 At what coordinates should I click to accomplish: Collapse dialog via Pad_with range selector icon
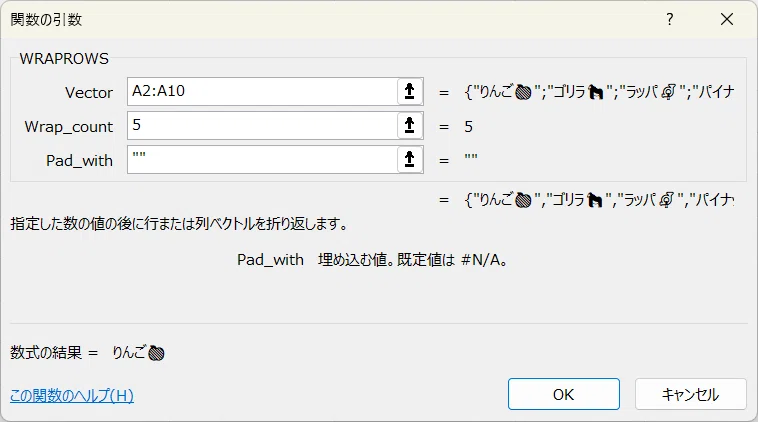[409, 160]
